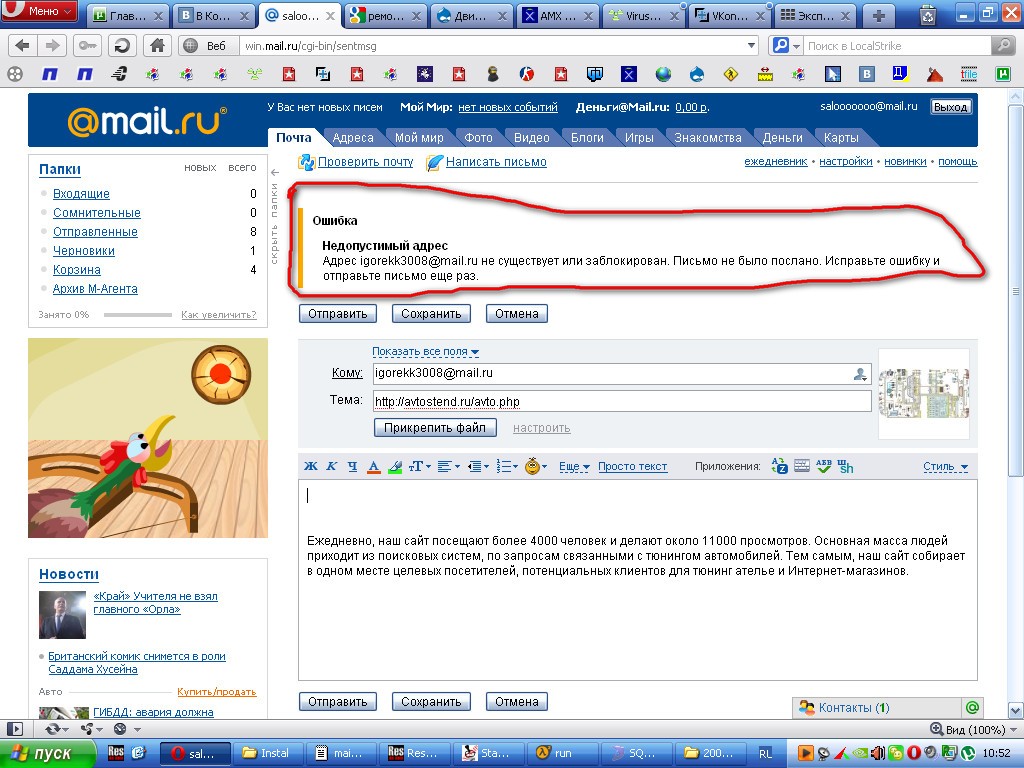
Task: Run the spell check ABC icon
Action: coord(824,466)
